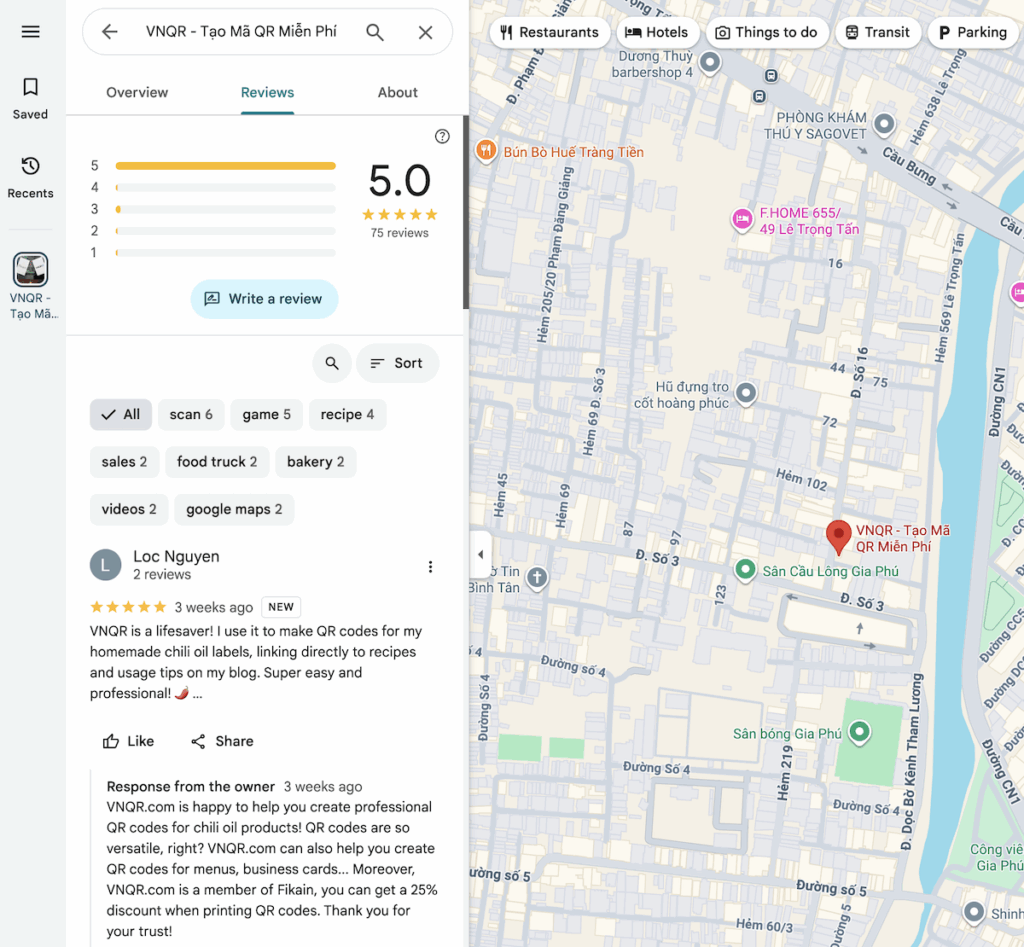Click the search field text VNQR
The width and height of the screenshot is (1024, 947).
pos(241,31)
